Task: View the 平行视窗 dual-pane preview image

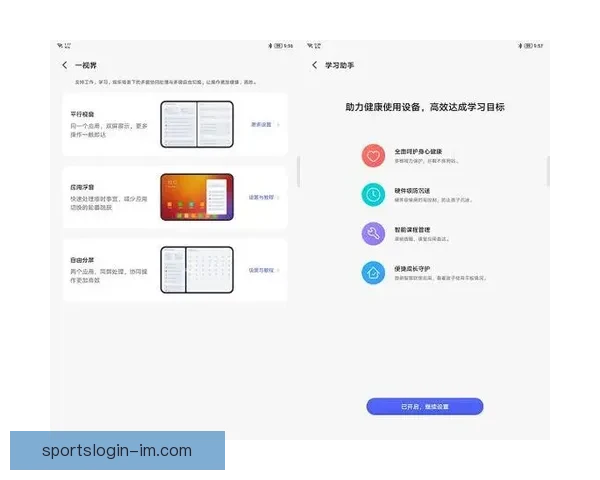Action: tap(197, 124)
